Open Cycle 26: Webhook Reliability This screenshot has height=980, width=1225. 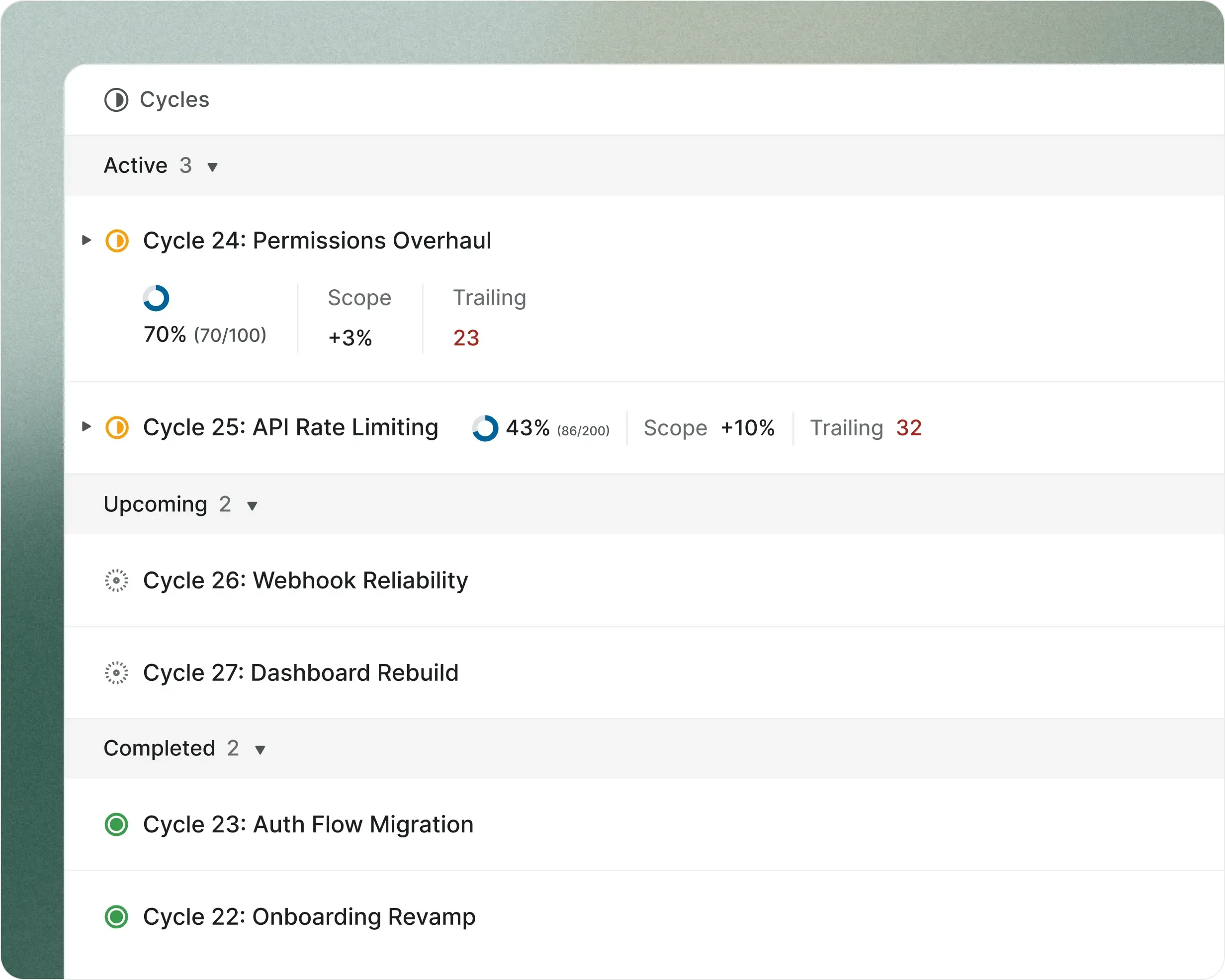(x=305, y=580)
